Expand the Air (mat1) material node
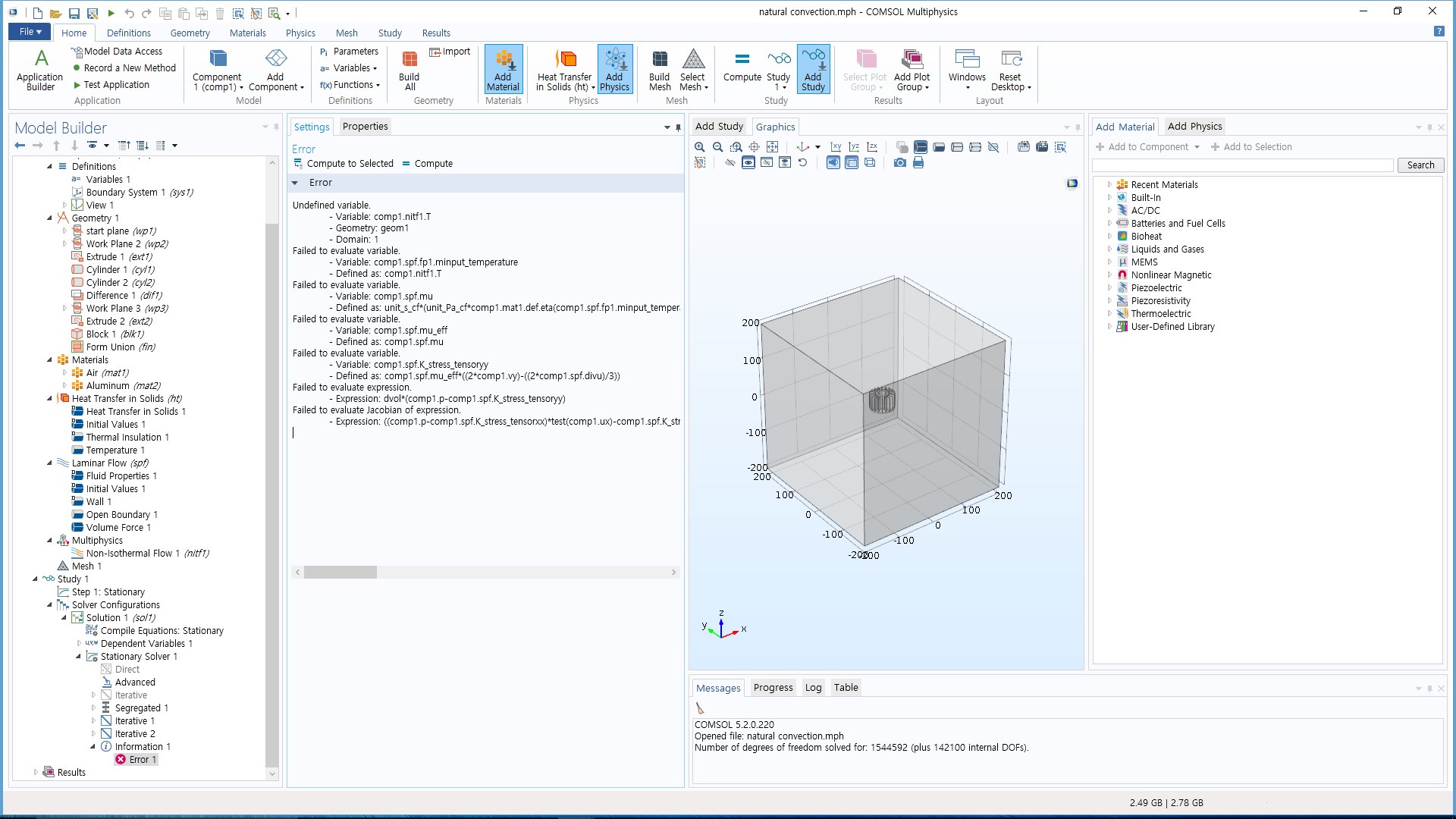 pyautogui.click(x=64, y=372)
